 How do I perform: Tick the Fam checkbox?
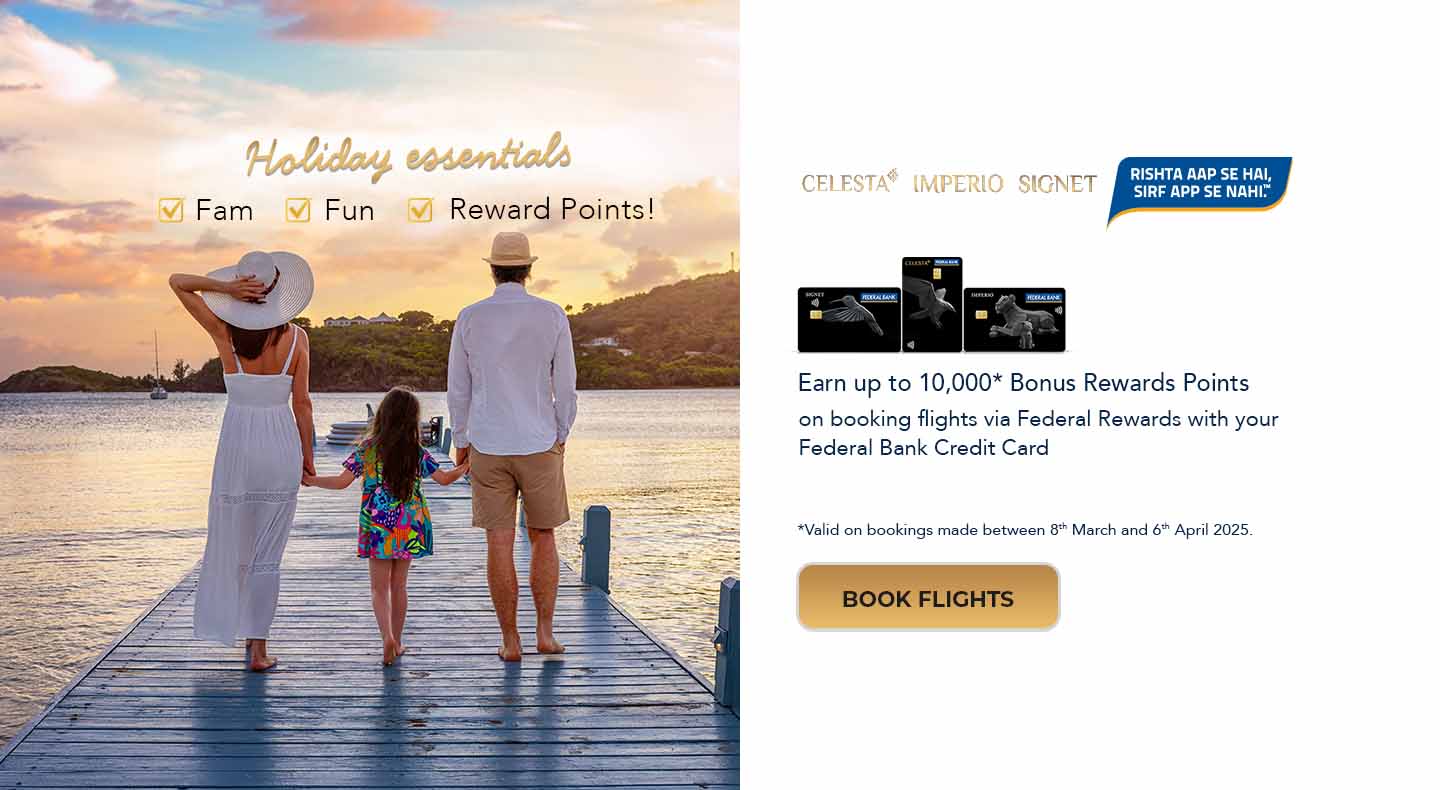(171, 210)
